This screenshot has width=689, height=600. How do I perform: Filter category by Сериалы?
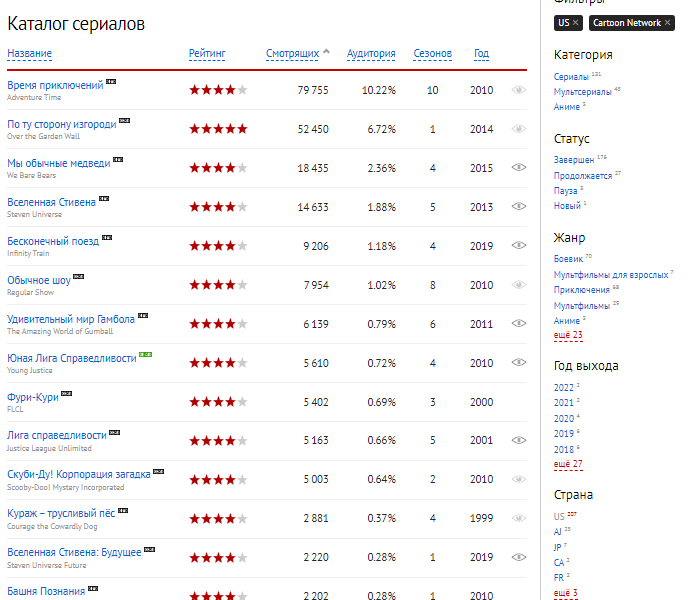tap(571, 77)
